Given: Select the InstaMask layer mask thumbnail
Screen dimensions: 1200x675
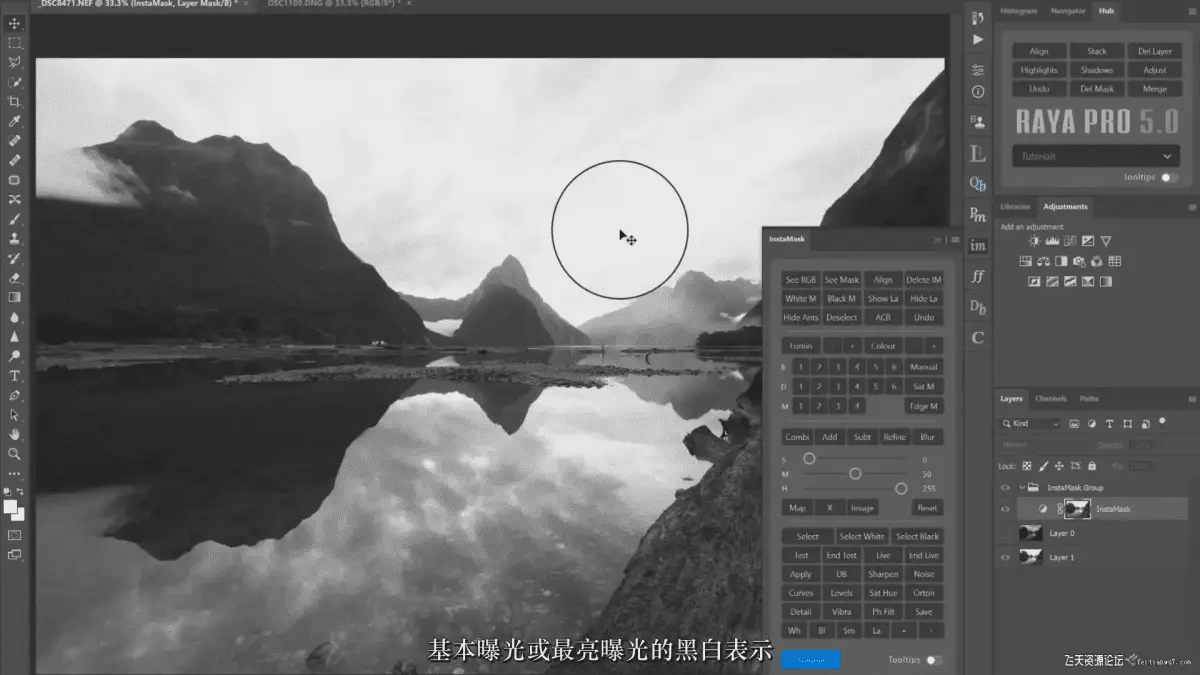Looking at the screenshot, I should click(x=1077, y=509).
